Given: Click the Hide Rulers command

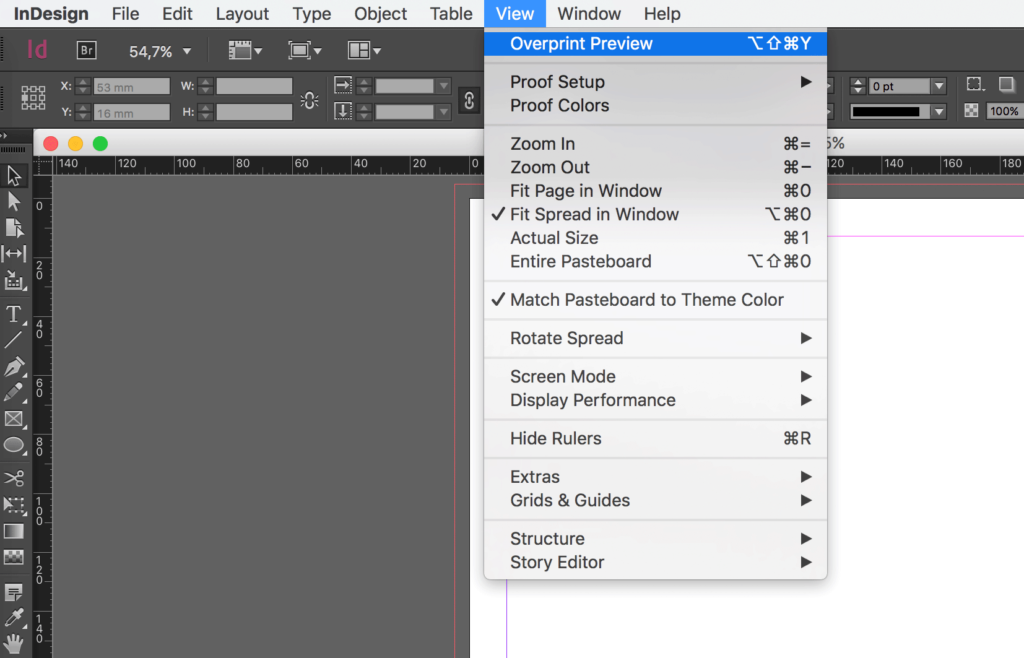Looking at the screenshot, I should click(x=556, y=438).
